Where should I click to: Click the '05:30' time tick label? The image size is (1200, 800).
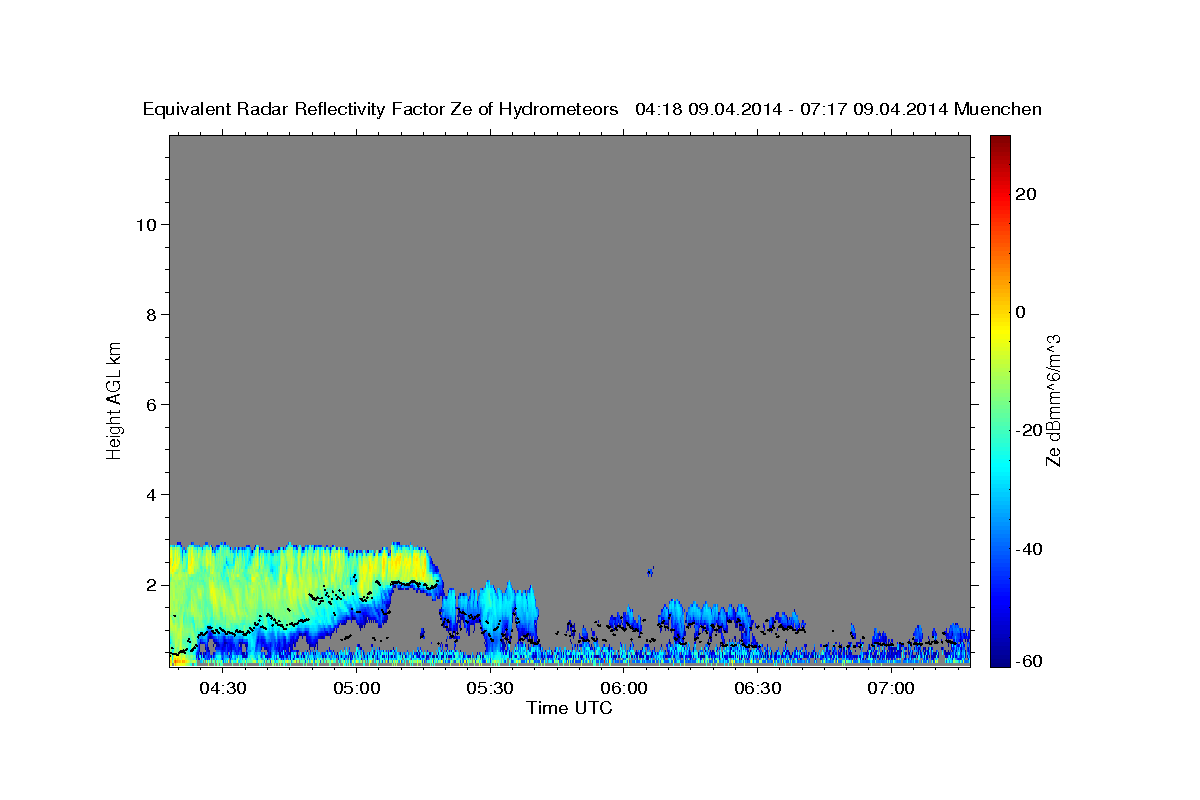tap(490, 689)
